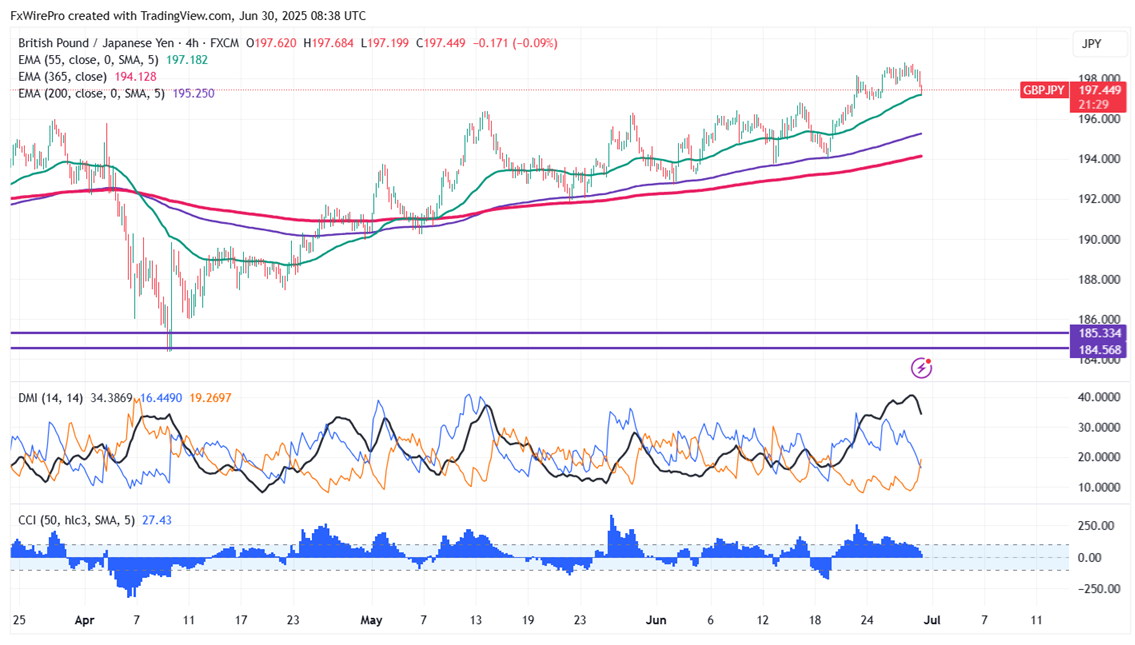
Task: Click the 19.2697 orange DMI value
Action: [x=211, y=397]
